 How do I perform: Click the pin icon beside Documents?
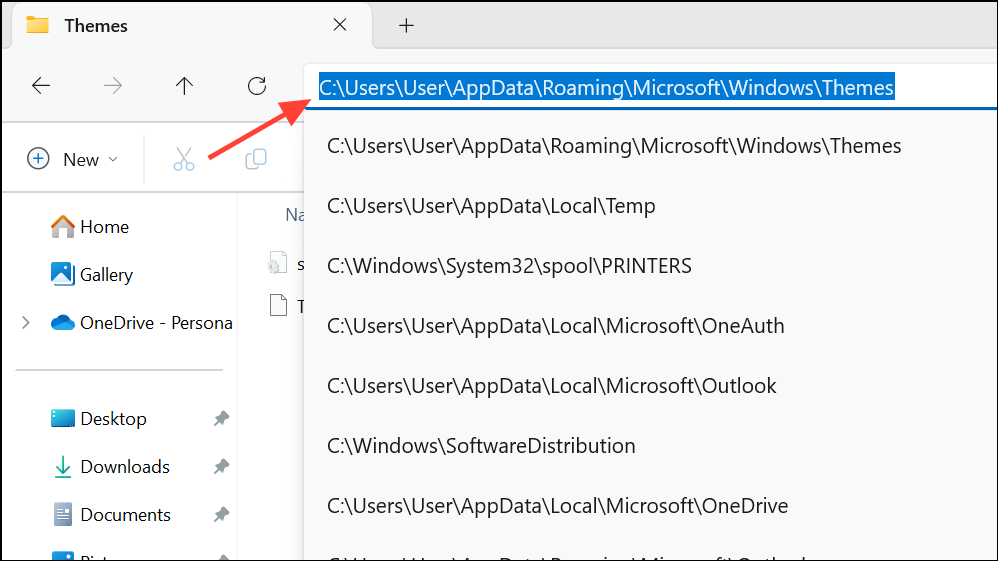(221, 515)
